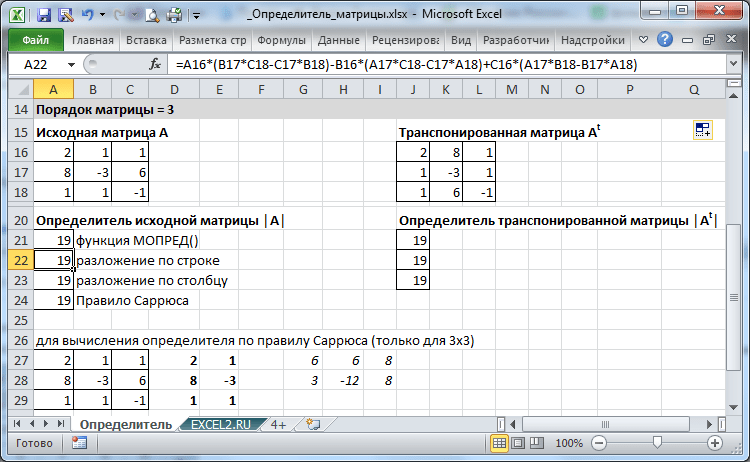The image size is (750, 462).
Task: Switch to the Главная ribbon tab
Action: (93, 40)
